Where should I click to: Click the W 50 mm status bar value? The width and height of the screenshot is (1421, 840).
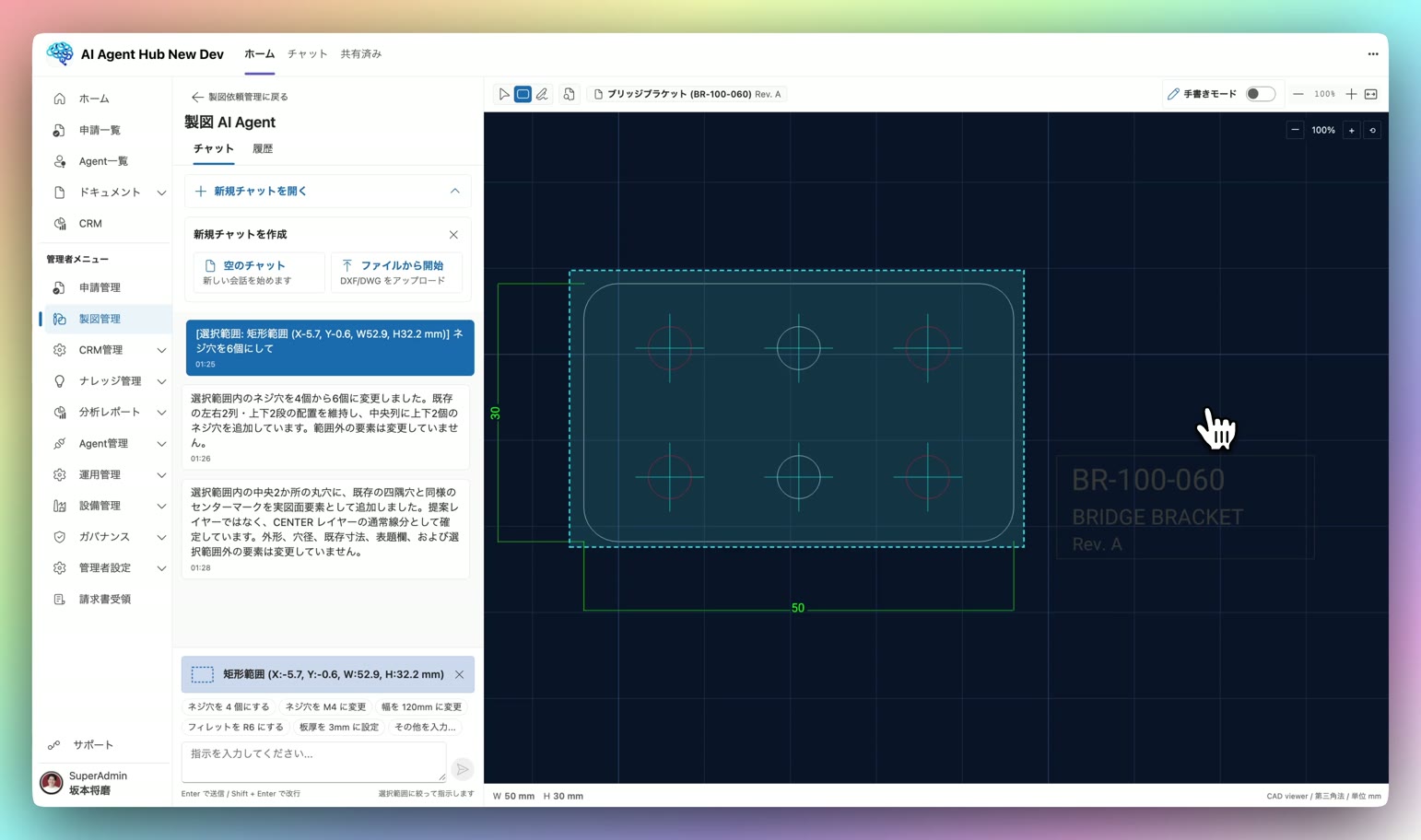tap(513, 796)
